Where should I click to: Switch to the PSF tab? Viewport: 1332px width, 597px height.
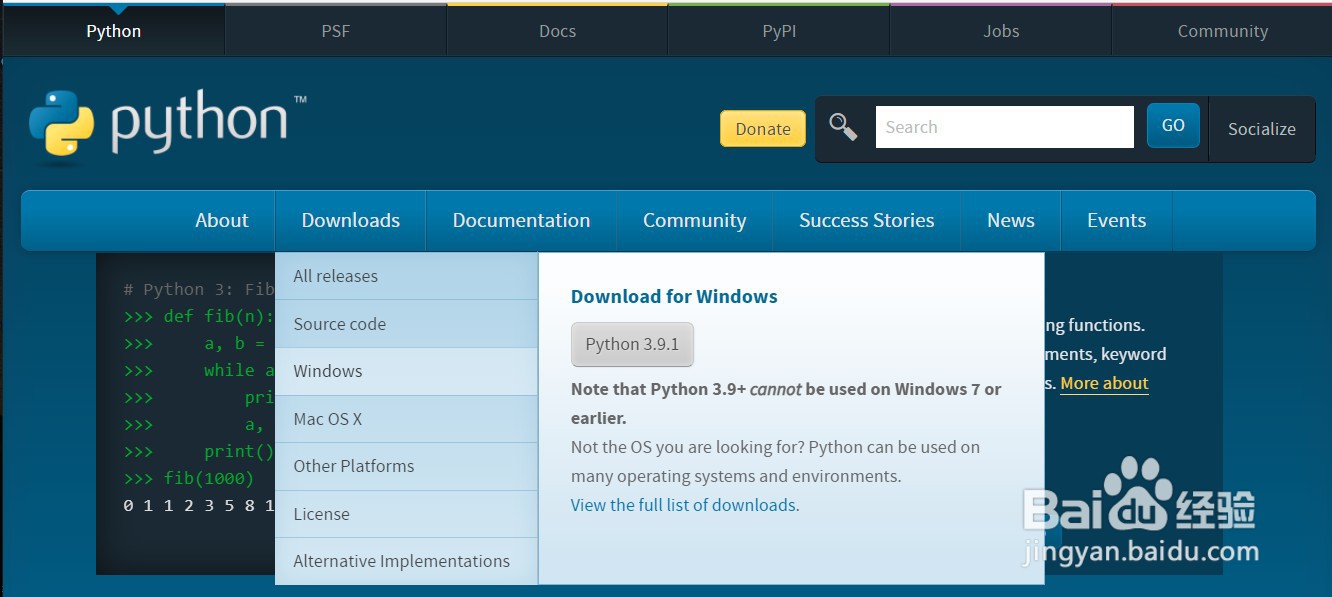[335, 30]
